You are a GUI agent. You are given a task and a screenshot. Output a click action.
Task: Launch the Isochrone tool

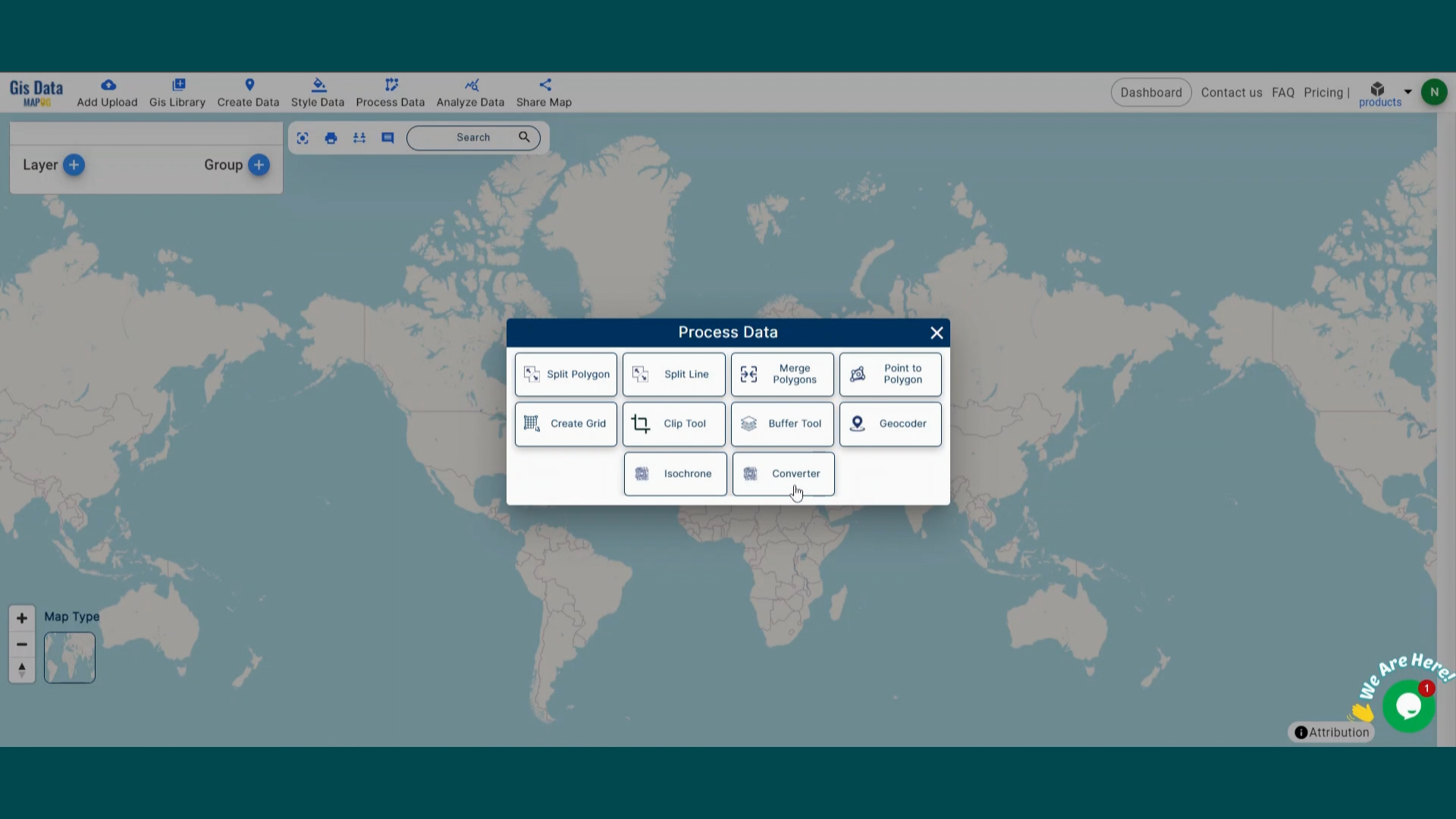675,473
